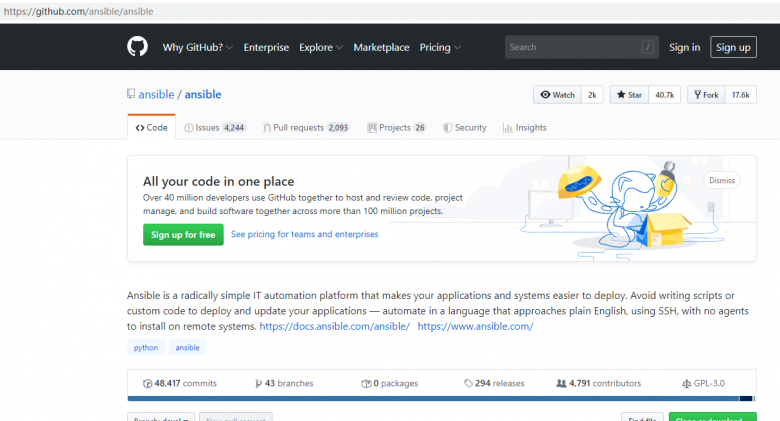
Task: Click the ansible topic tag
Action: [188, 347]
